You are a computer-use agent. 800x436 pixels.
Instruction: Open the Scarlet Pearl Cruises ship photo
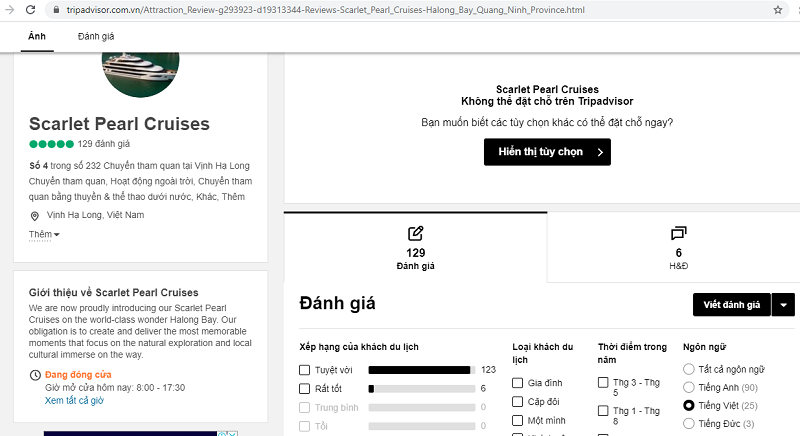(140, 74)
